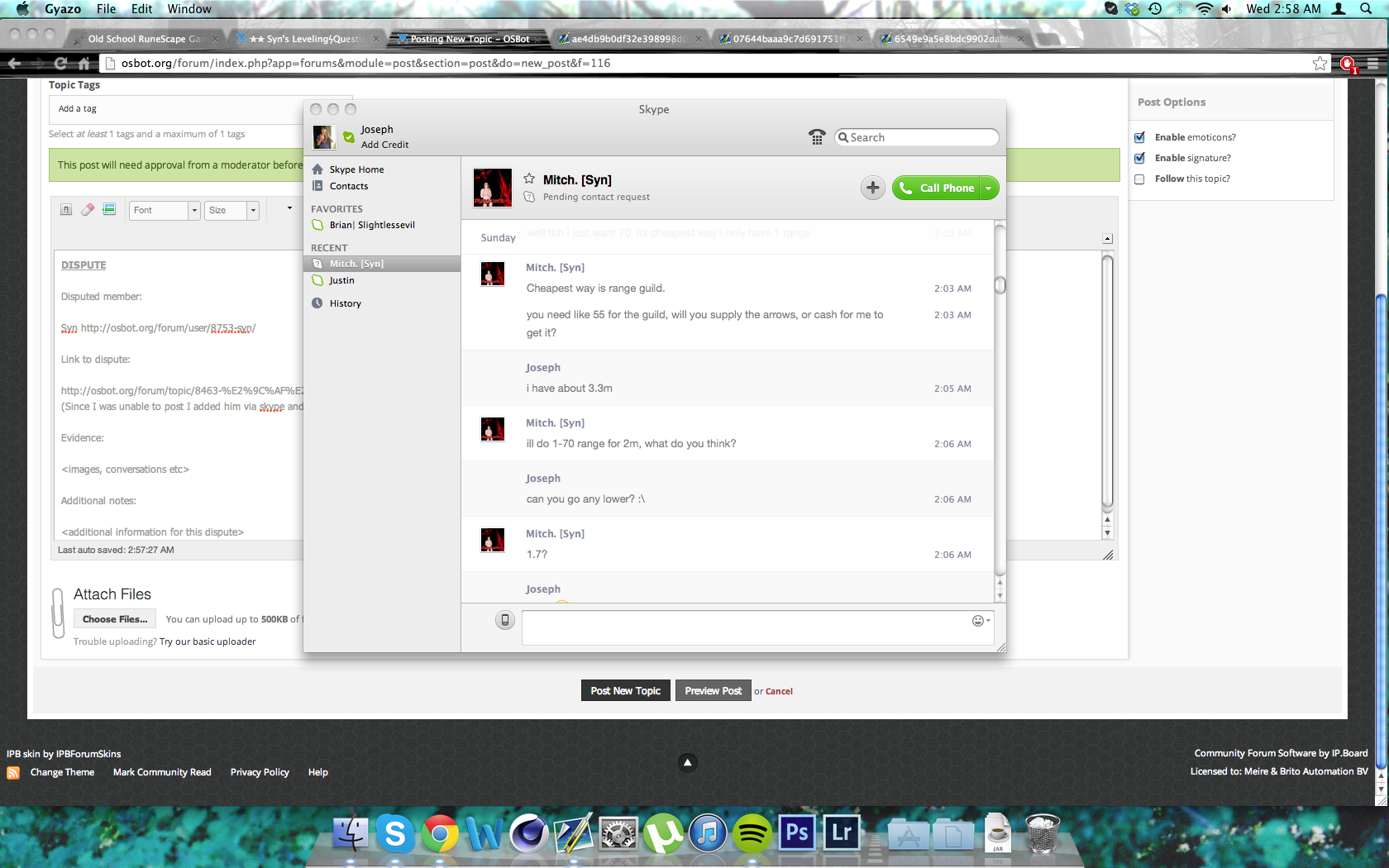Open the Size dropdown in the editor
Image resolution: width=1389 pixels, height=868 pixels.
(x=232, y=210)
